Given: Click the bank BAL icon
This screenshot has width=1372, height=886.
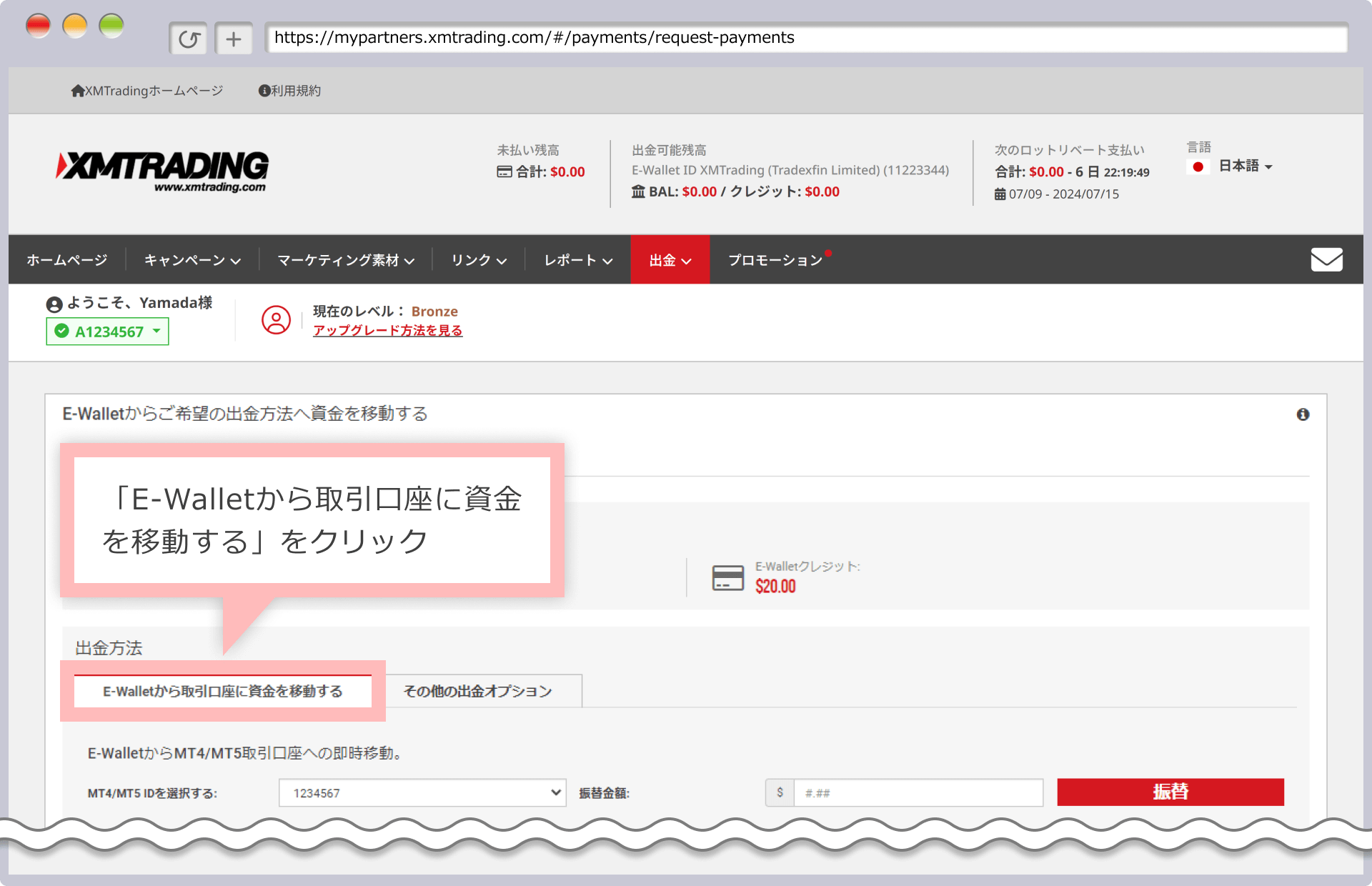Looking at the screenshot, I should pyautogui.click(x=638, y=191).
